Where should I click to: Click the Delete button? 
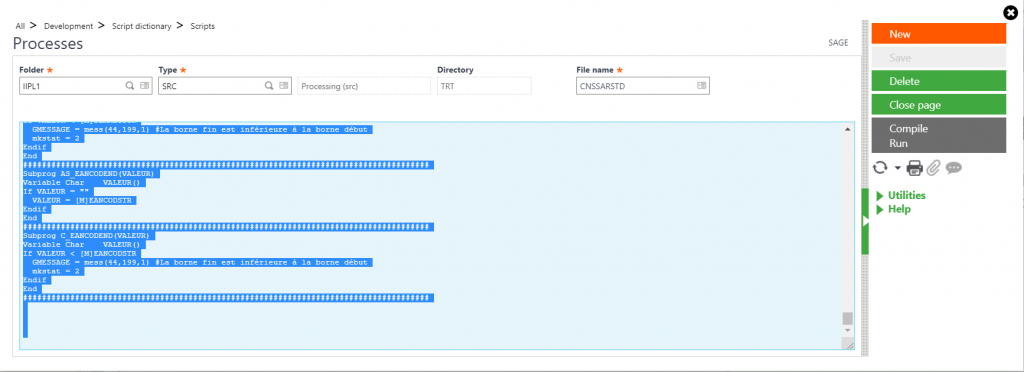938,81
